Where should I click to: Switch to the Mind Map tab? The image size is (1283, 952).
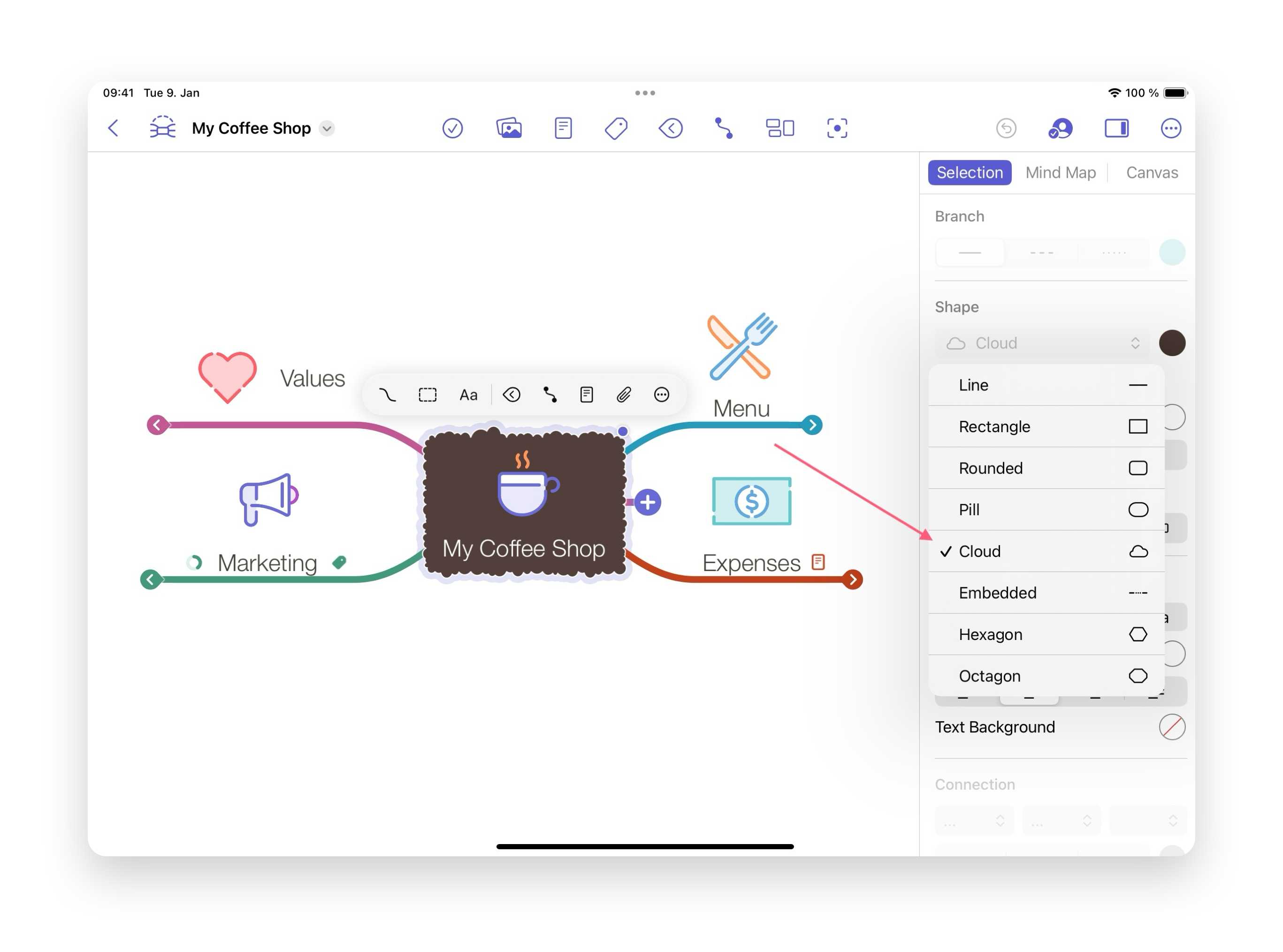[1060, 172]
